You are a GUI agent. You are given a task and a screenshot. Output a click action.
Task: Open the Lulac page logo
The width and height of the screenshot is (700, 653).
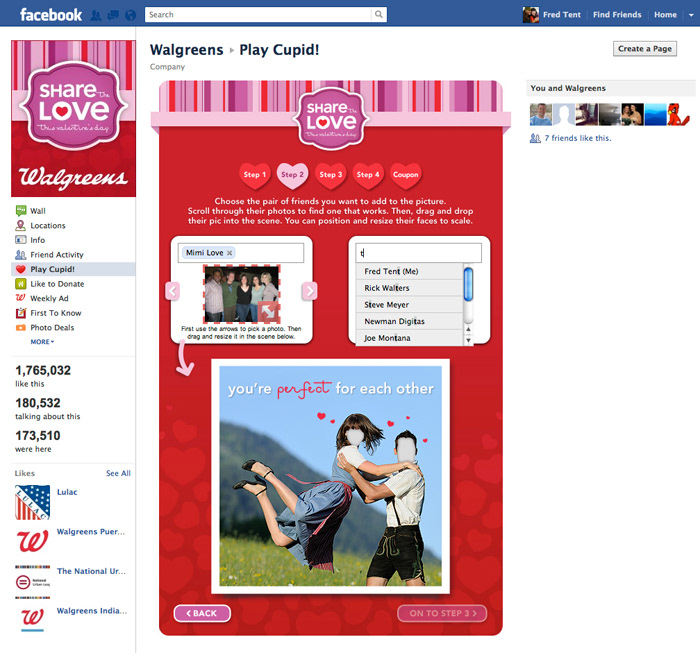[x=33, y=503]
